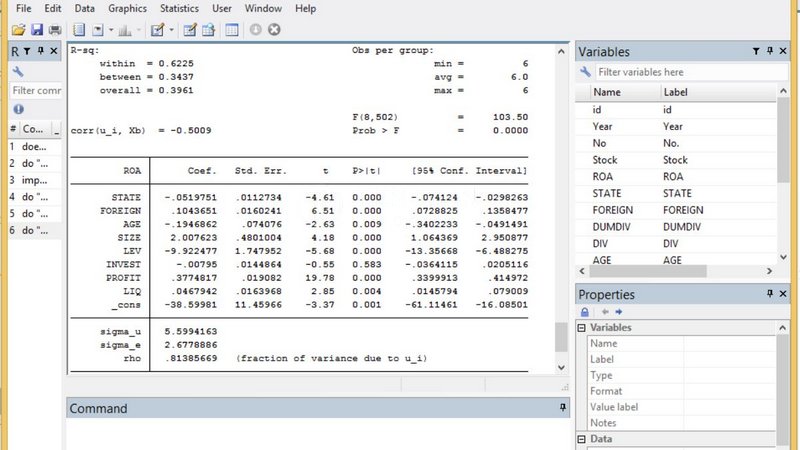The height and width of the screenshot is (450, 800).
Task: Toggle the Properties lock icon
Action: (x=585, y=312)
